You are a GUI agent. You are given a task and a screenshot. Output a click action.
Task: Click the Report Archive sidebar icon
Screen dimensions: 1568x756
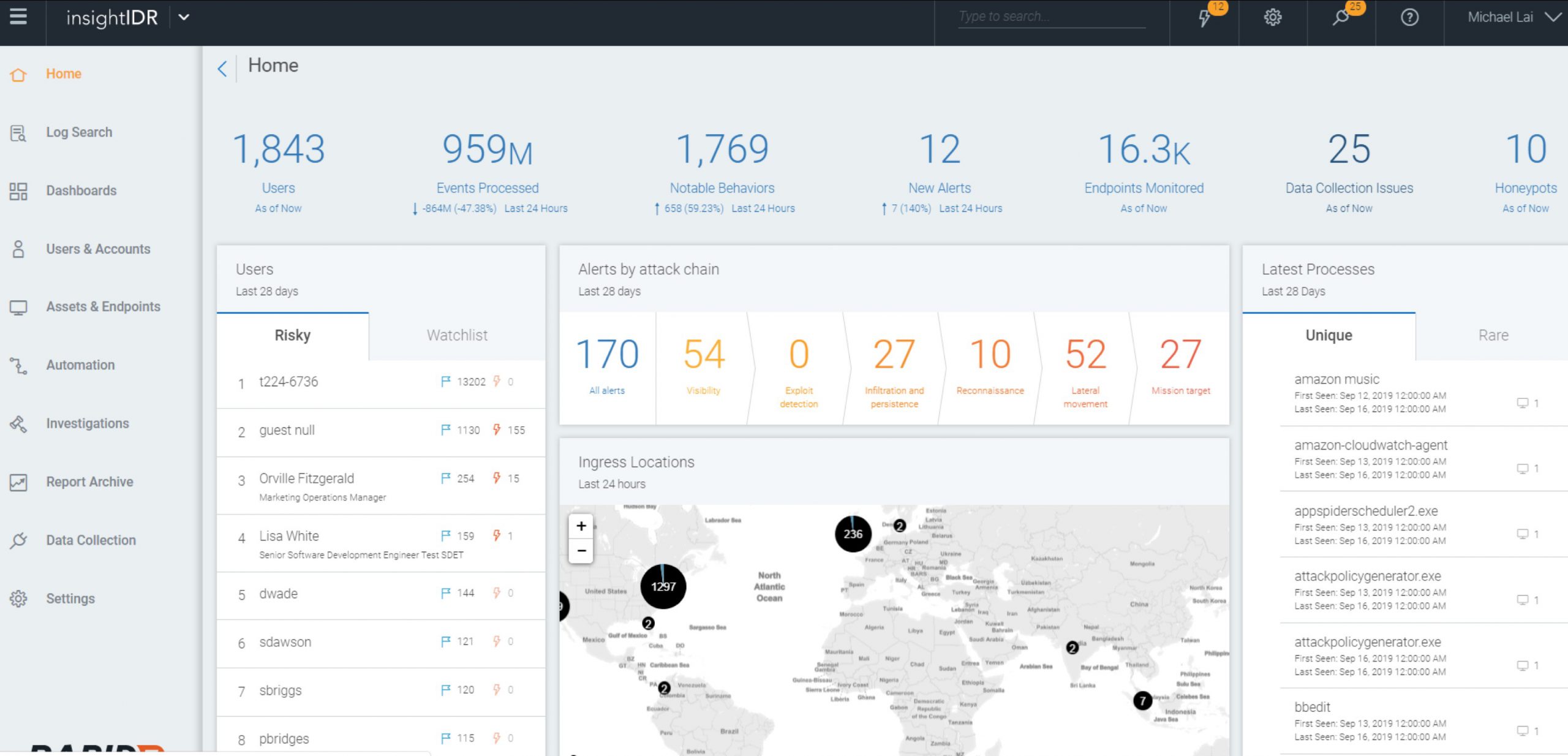pos(18,482)
